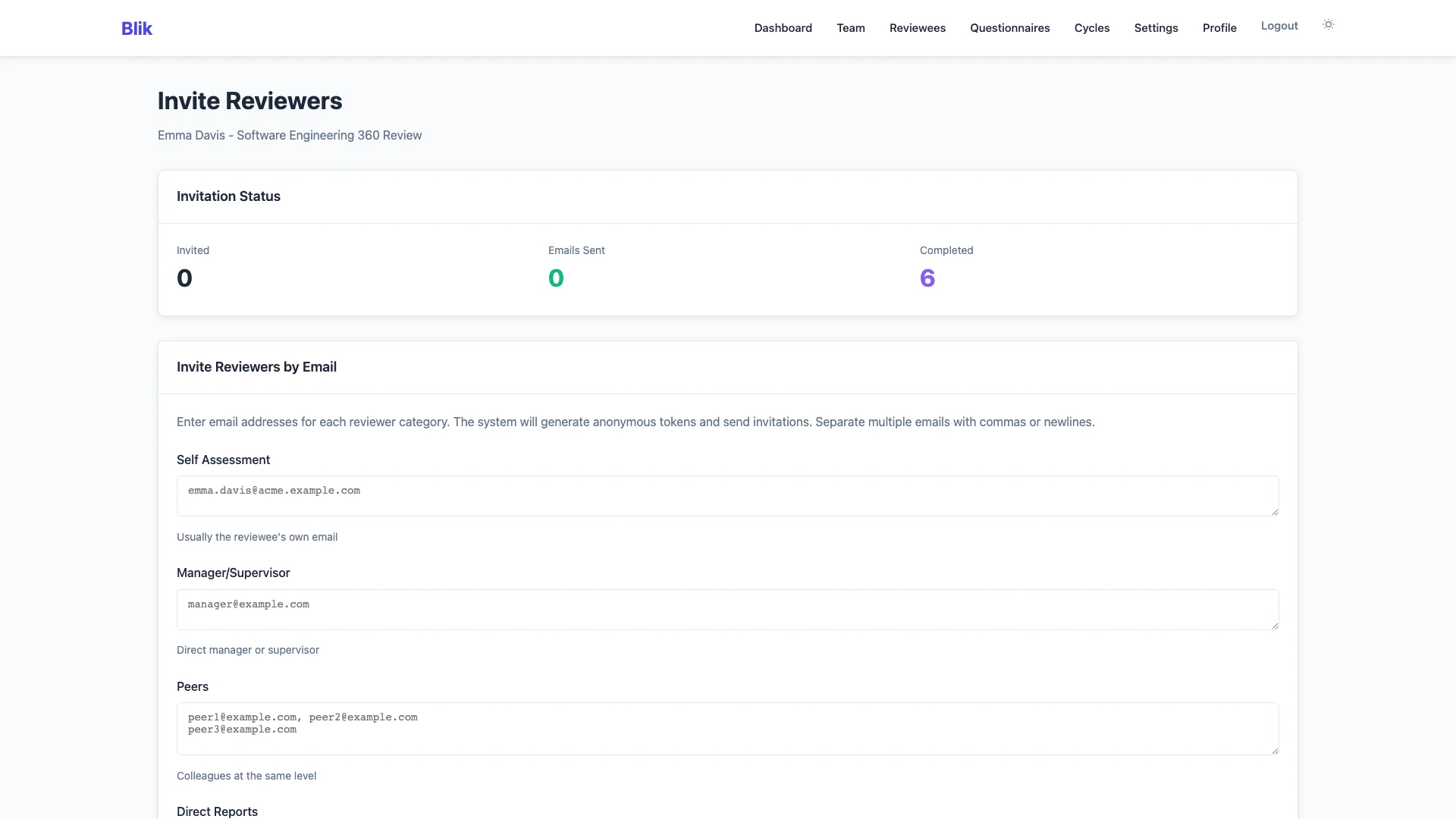
Task: Click the 'Enter email addresses' instruction paragraph
Action: [x=635, y=422]
